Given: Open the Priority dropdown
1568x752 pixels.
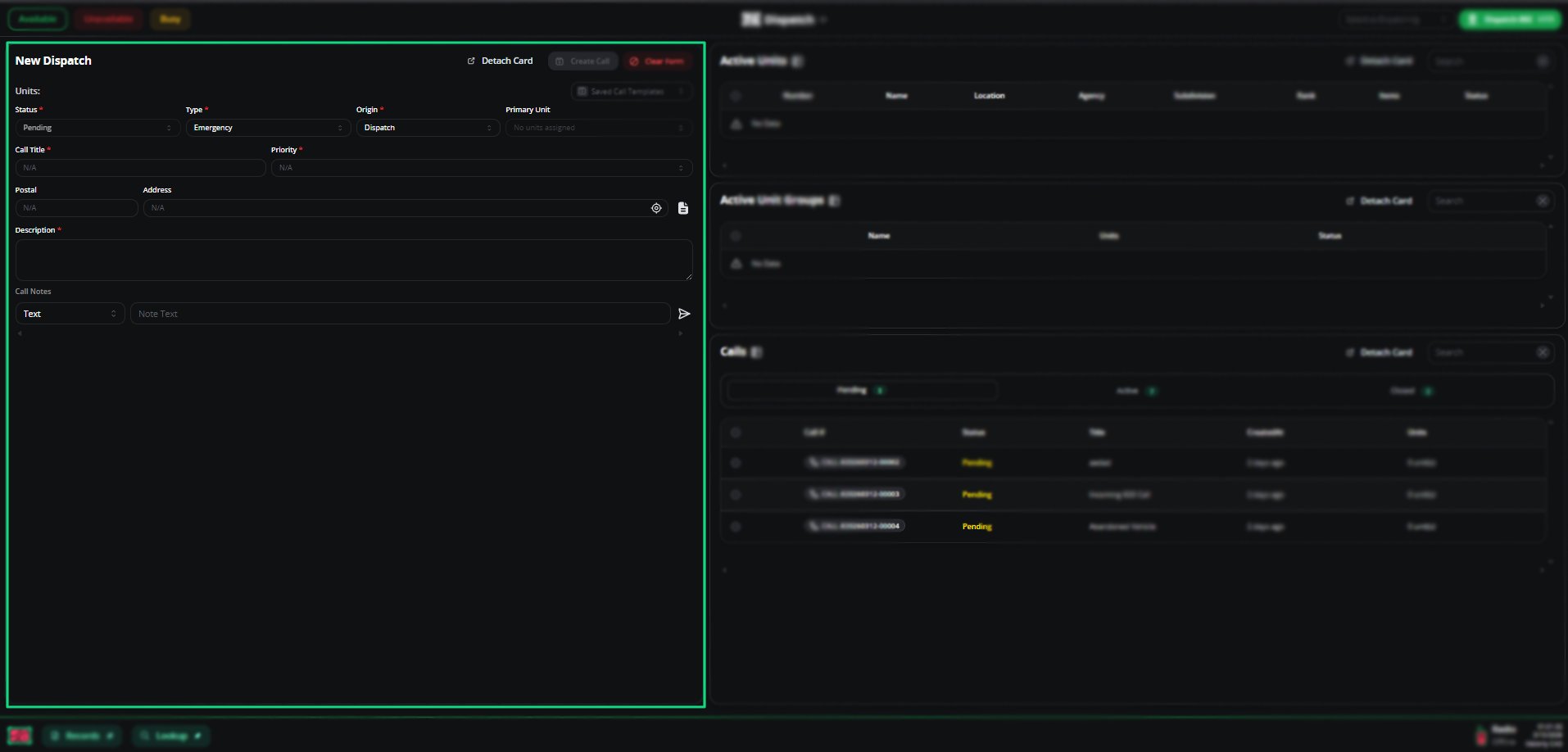Looking at the screenshot, I should click(482, 168).
